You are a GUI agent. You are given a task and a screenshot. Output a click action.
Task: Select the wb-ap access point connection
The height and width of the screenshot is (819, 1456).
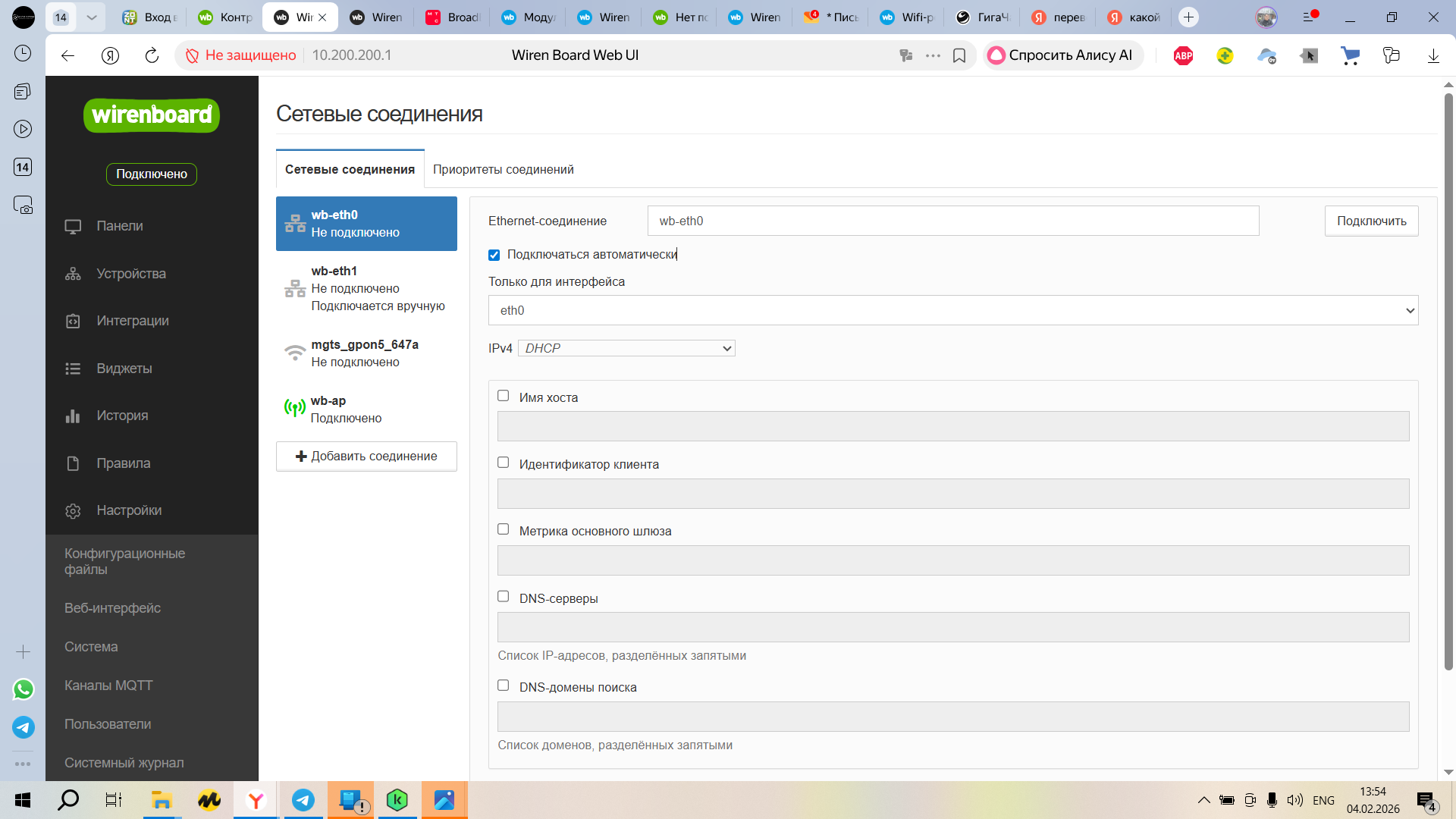click(x=366, y=409)
